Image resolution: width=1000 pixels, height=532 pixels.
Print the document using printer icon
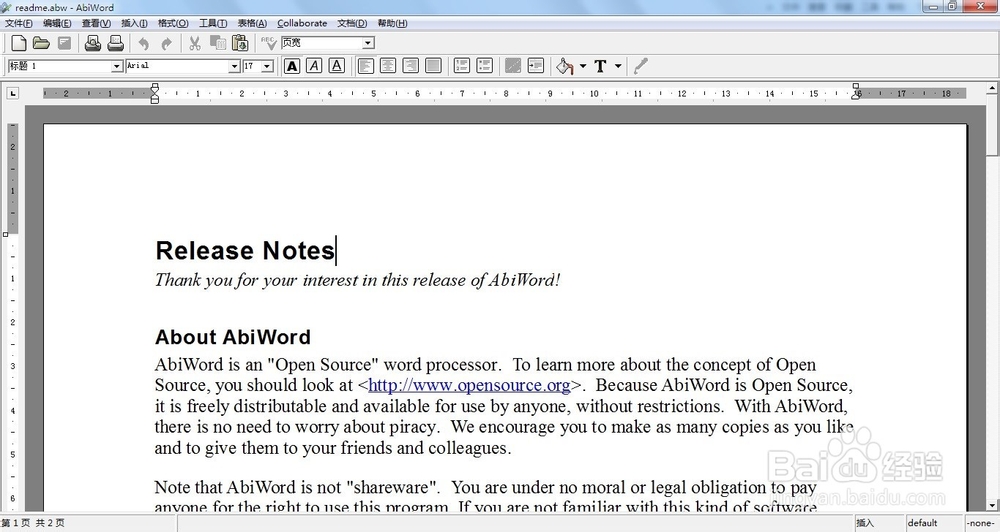pyautogui.click(x=115, y=43)
